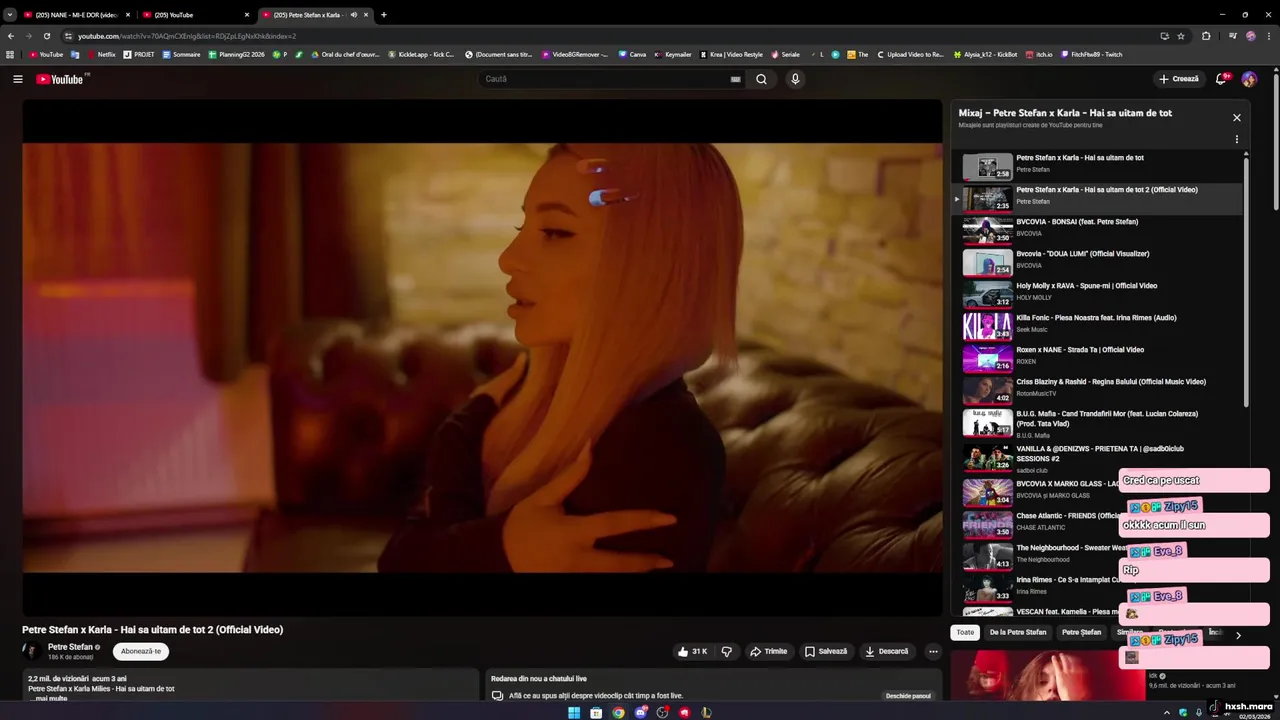This screenshot has height=720, width=1280.
Task: Open Chrome from the taskbar
Action: pos(618,712)
